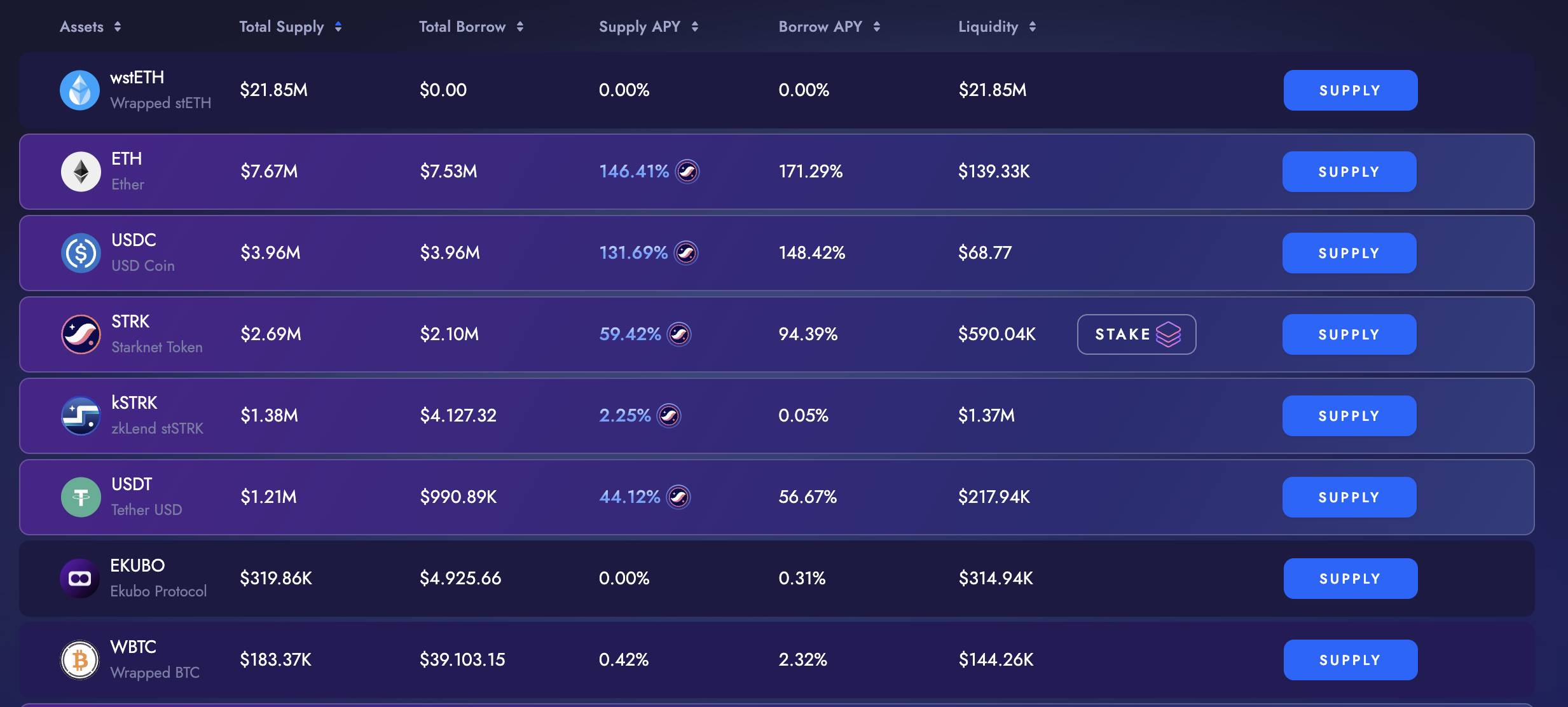
Task: Click the WBTC Bitcoin icon
Action: pyautogui.click(x=79, y=660)
